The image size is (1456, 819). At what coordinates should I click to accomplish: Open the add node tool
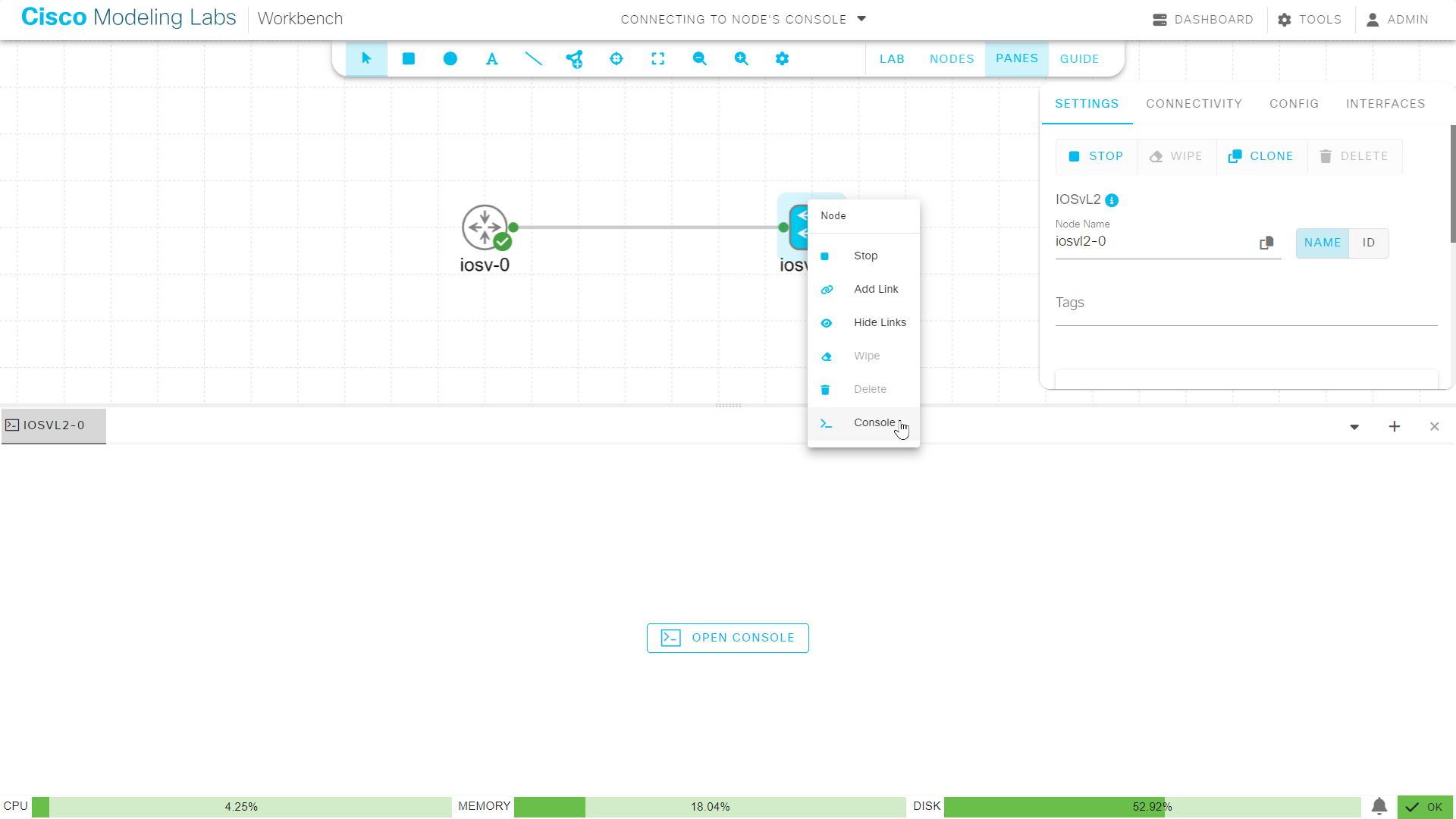click(575, 58)
